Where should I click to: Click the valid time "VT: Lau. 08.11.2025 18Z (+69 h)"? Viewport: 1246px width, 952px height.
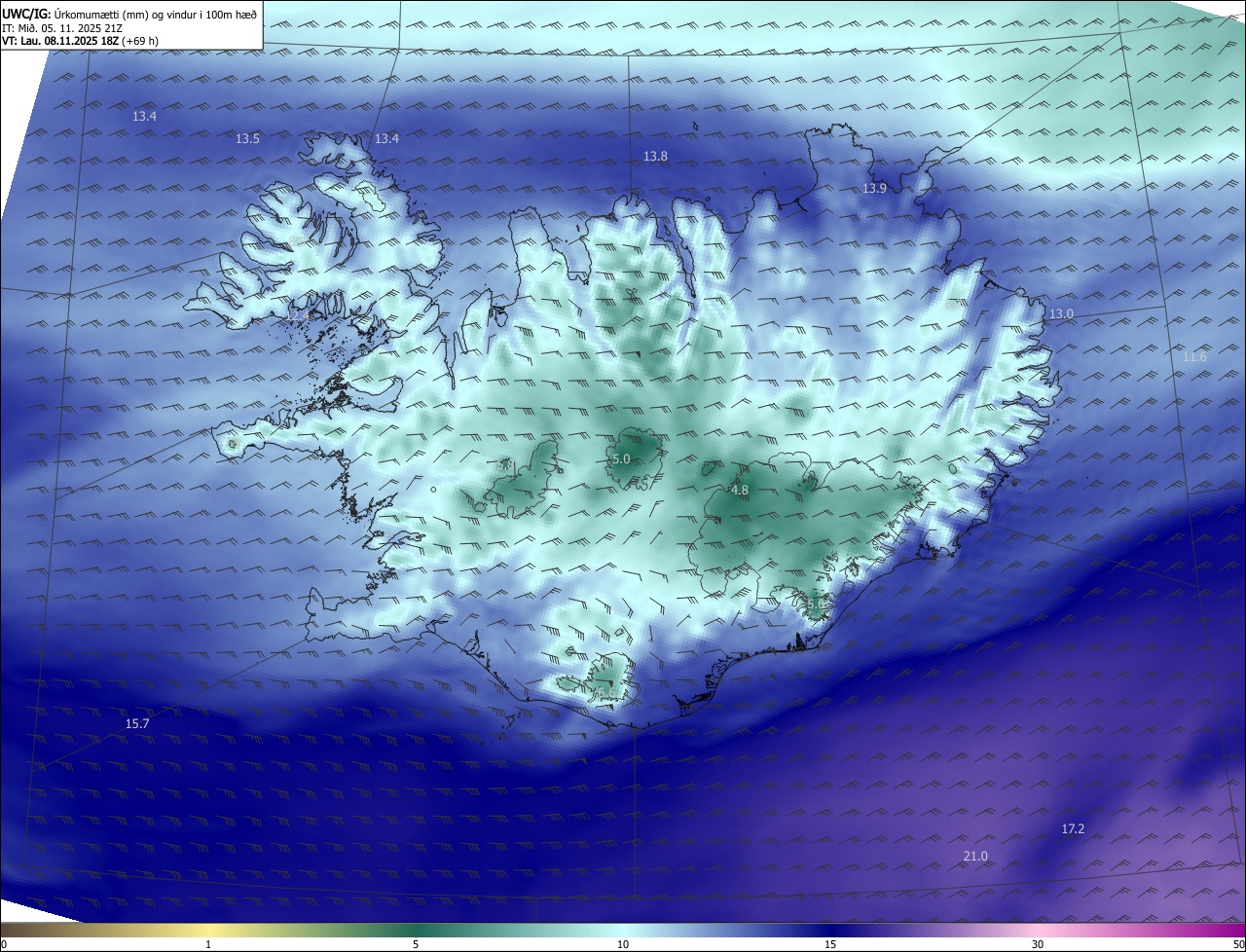coord(80,41)
